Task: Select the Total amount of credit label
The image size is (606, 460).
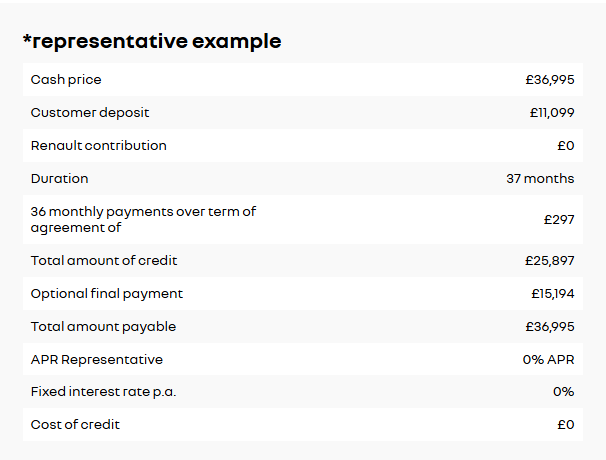Action: click(104, 261)
